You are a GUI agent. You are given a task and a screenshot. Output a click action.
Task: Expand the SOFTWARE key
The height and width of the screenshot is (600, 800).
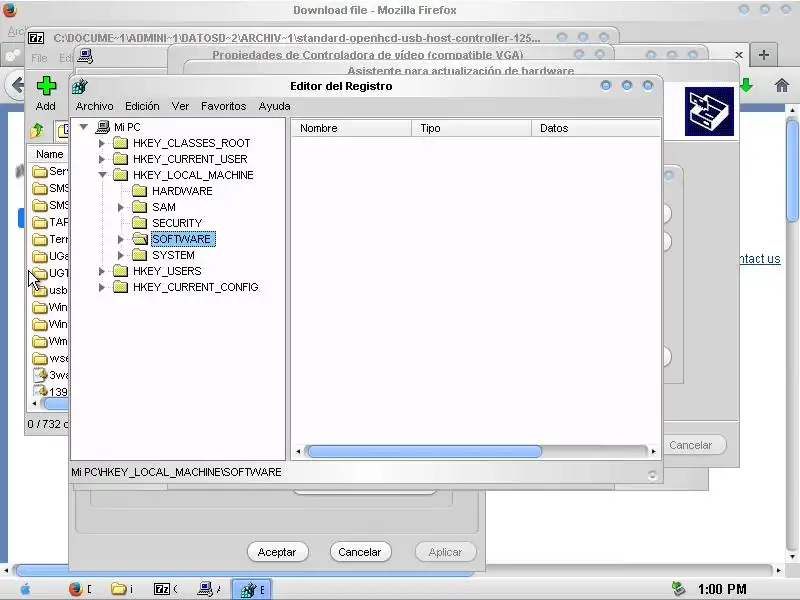click(120, 239)
